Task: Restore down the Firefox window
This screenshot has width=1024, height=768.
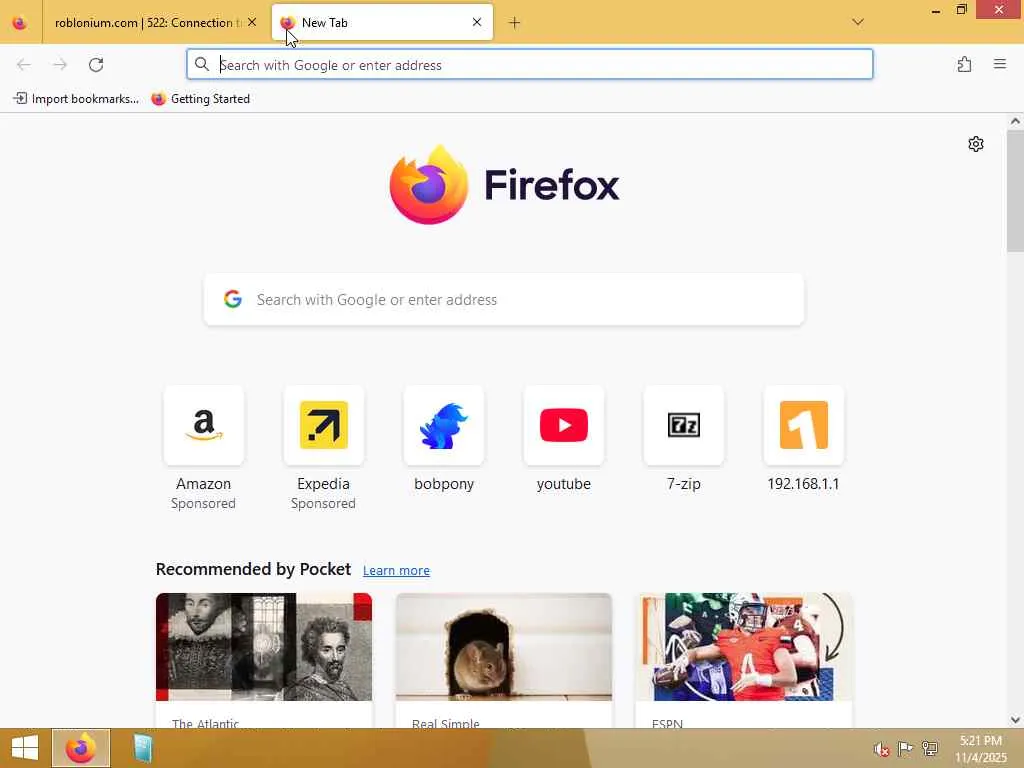Action: tap(961, 10)
